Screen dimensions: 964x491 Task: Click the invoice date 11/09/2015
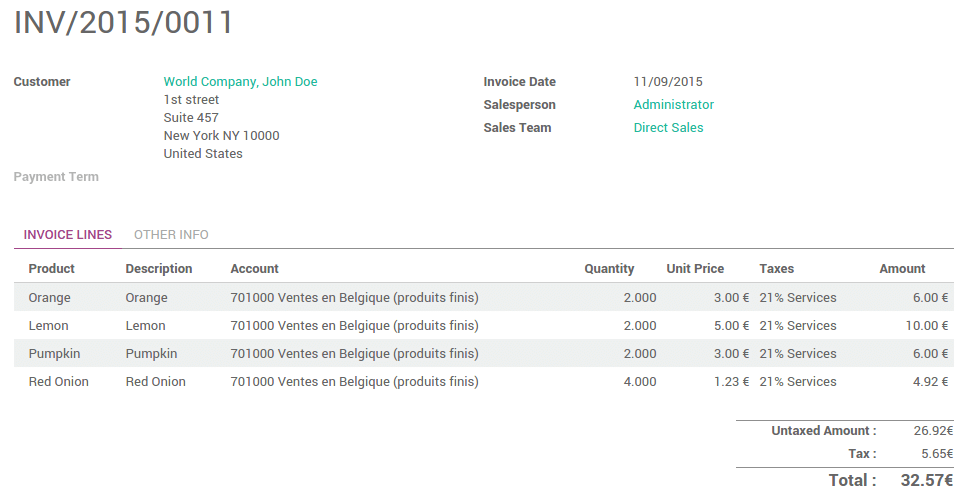click(668, 82)
